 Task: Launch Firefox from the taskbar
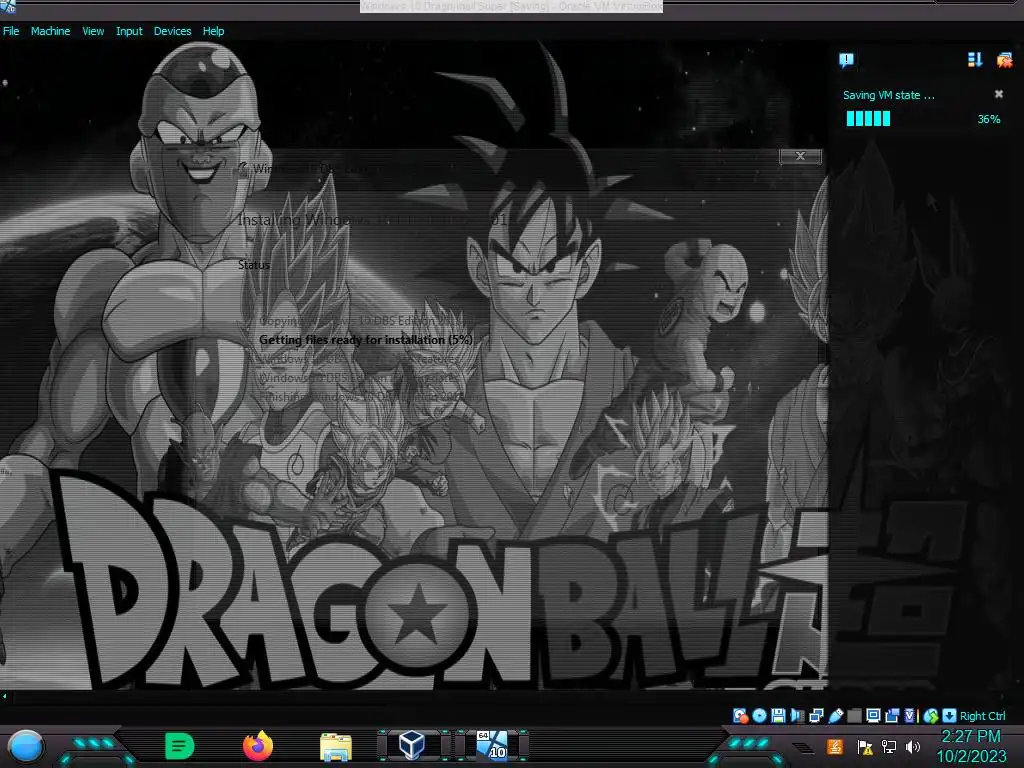click(258, 746)
